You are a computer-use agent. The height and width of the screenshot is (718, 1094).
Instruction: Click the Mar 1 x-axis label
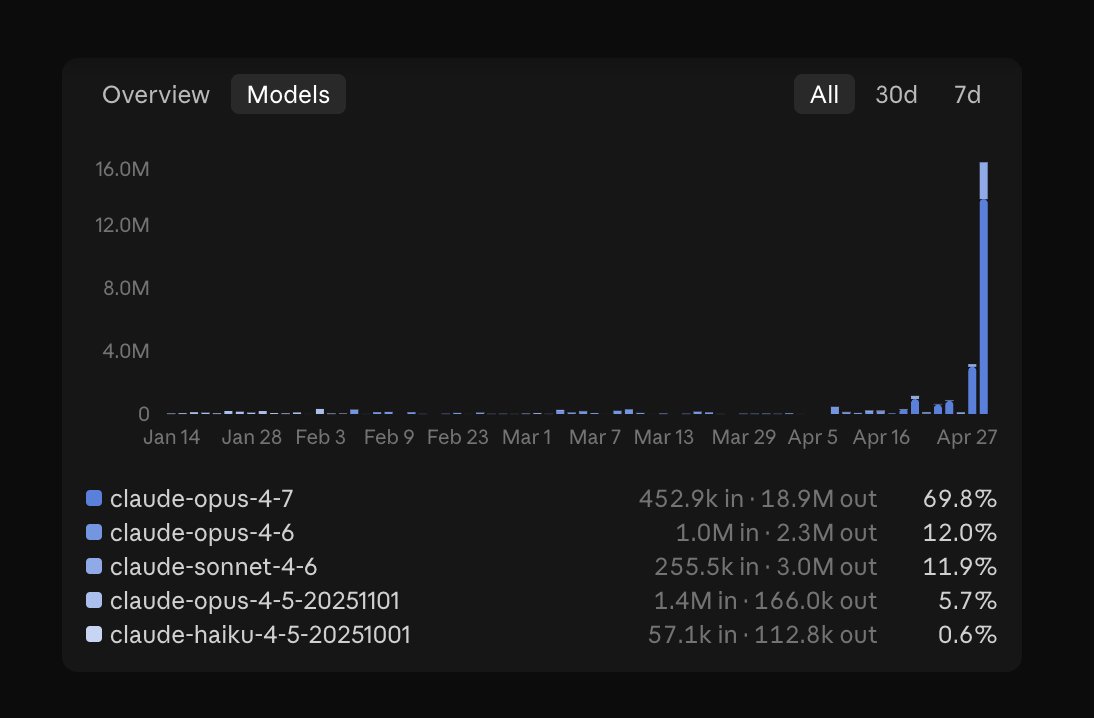pyautogui.click(x=527, y=437)
